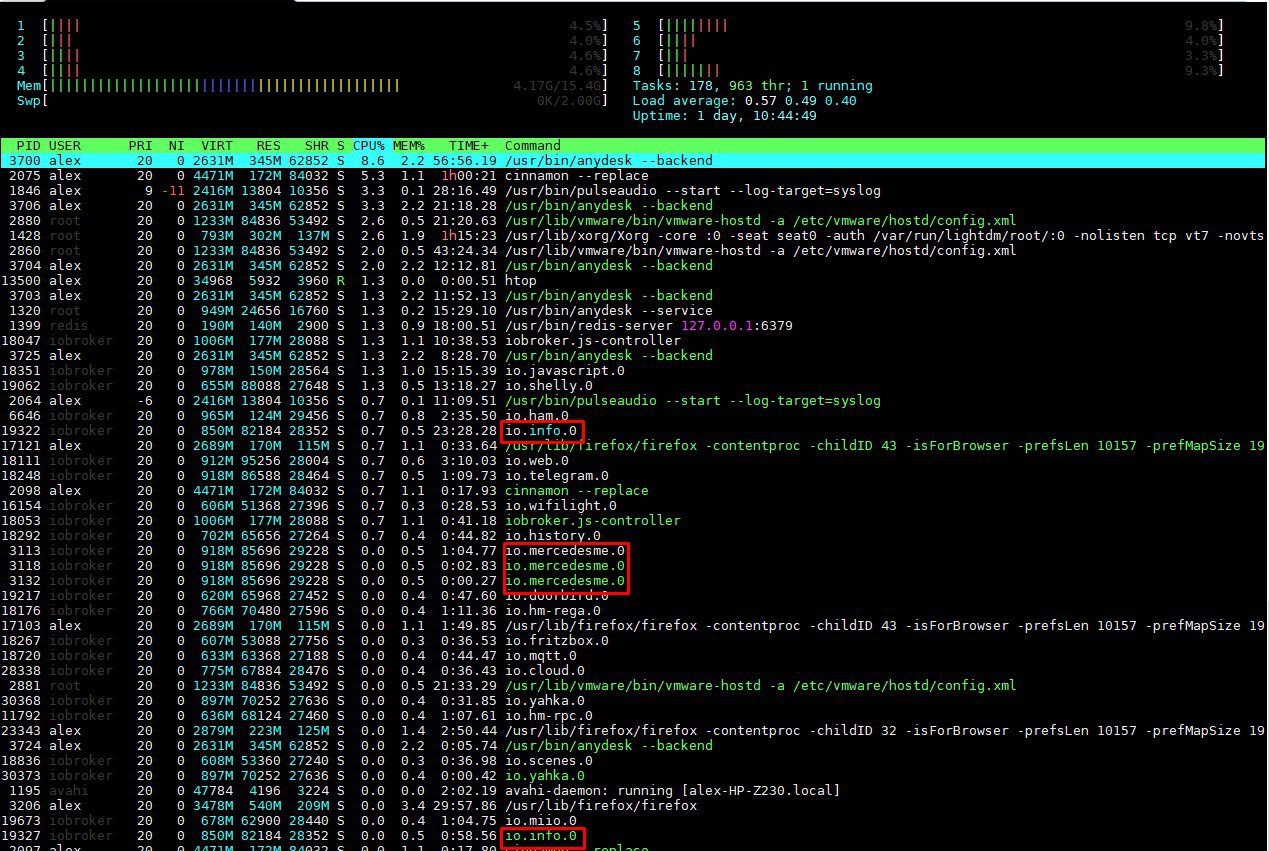Viewport: 1269px width, 851px height.
Task: Select PID 3113 io.mercedesme.0 row
Action: (633, 550)
